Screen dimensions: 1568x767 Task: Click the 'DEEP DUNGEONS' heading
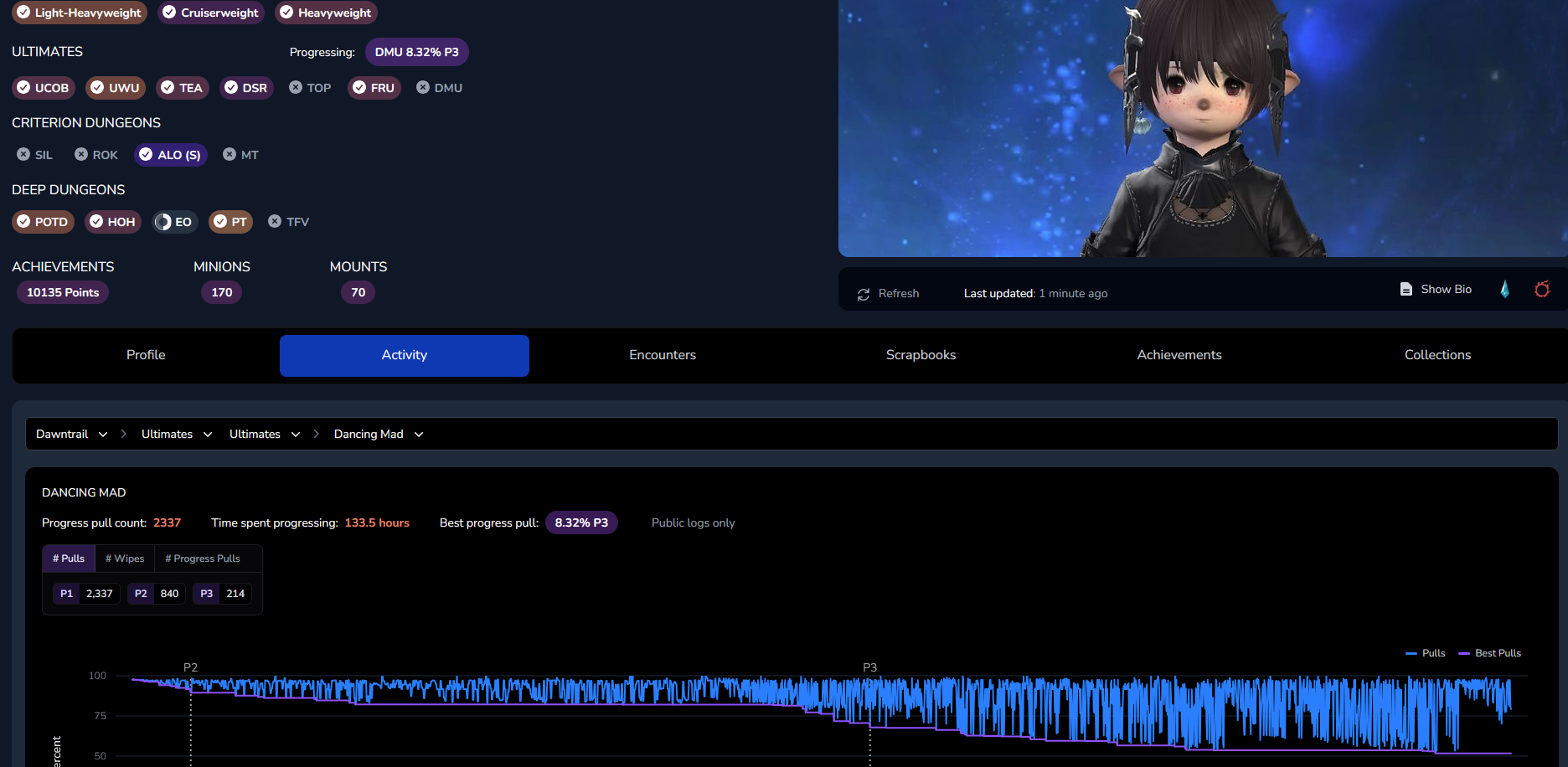(x=69, y=190)
